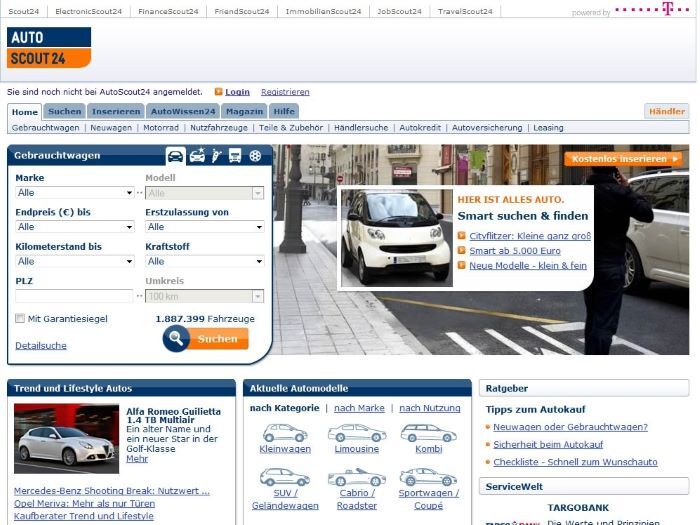The width and height of the screenshot is (700, 525).
Task: Click the Sportwagen car silhouette icon
Action: click(429, 477)
